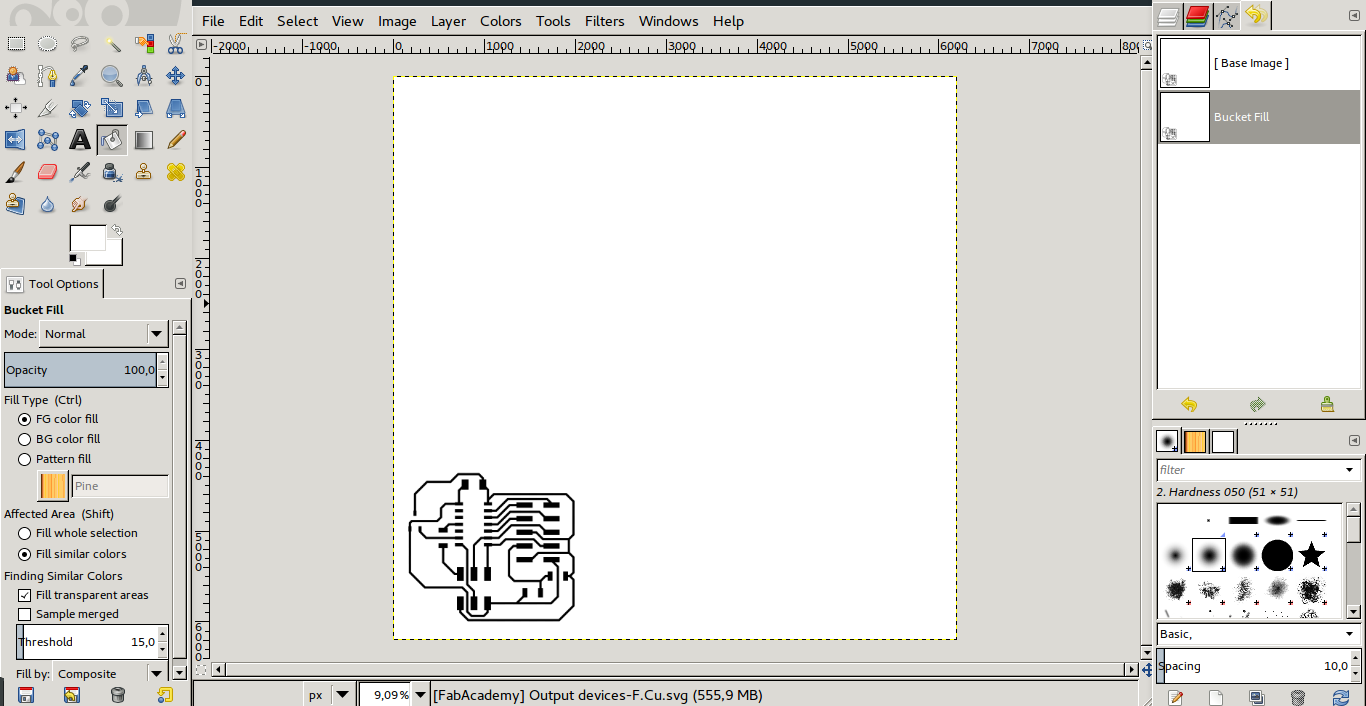Select the Ink tool
The image size is (1366, 706).
point(112,171)
